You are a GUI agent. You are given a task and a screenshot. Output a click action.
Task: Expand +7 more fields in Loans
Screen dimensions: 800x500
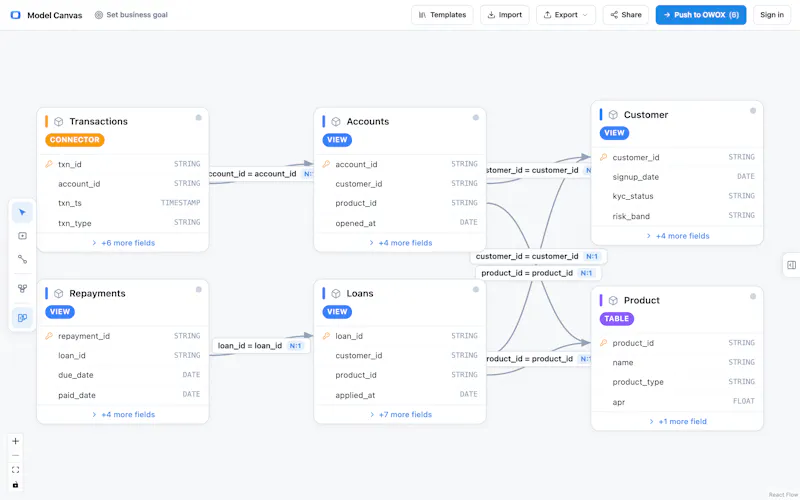(x=401, y=414)
